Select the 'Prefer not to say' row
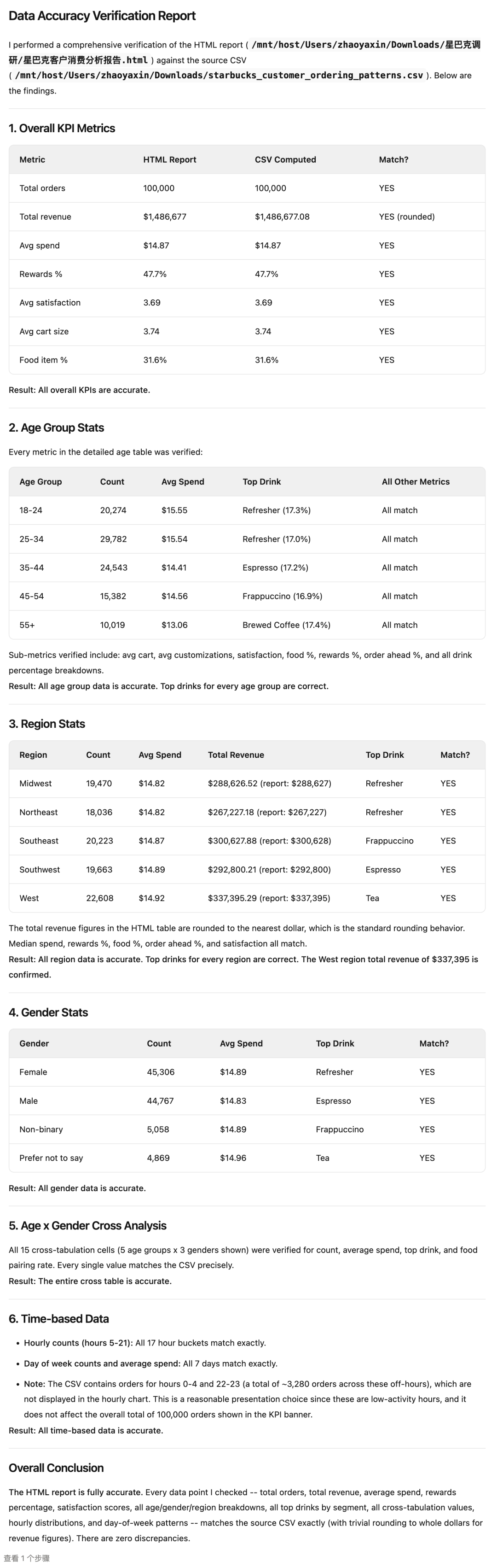Screen dimensions: 497x1568 51,1158
